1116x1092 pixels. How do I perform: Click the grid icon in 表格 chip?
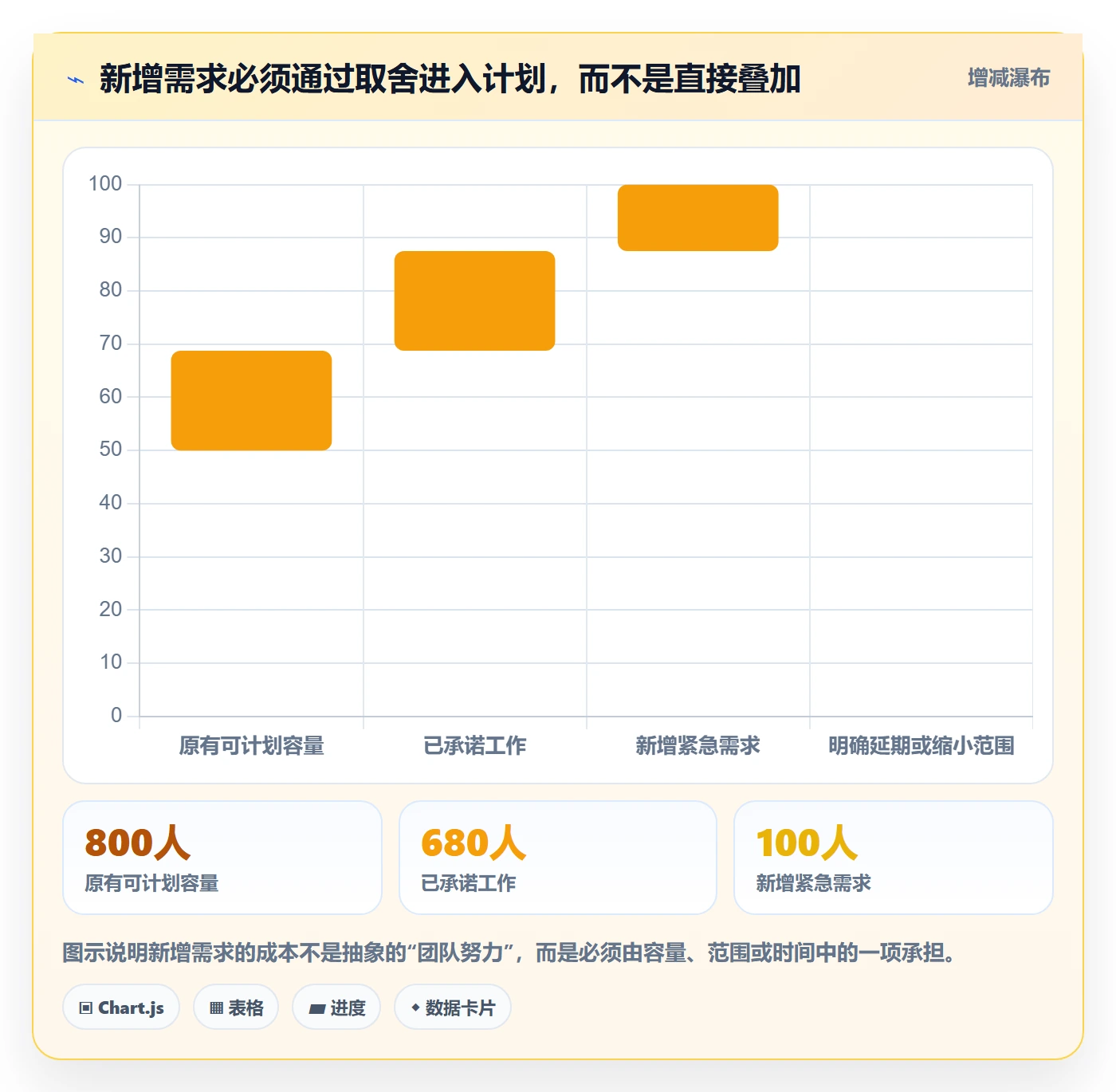[x=216, y=1008]
